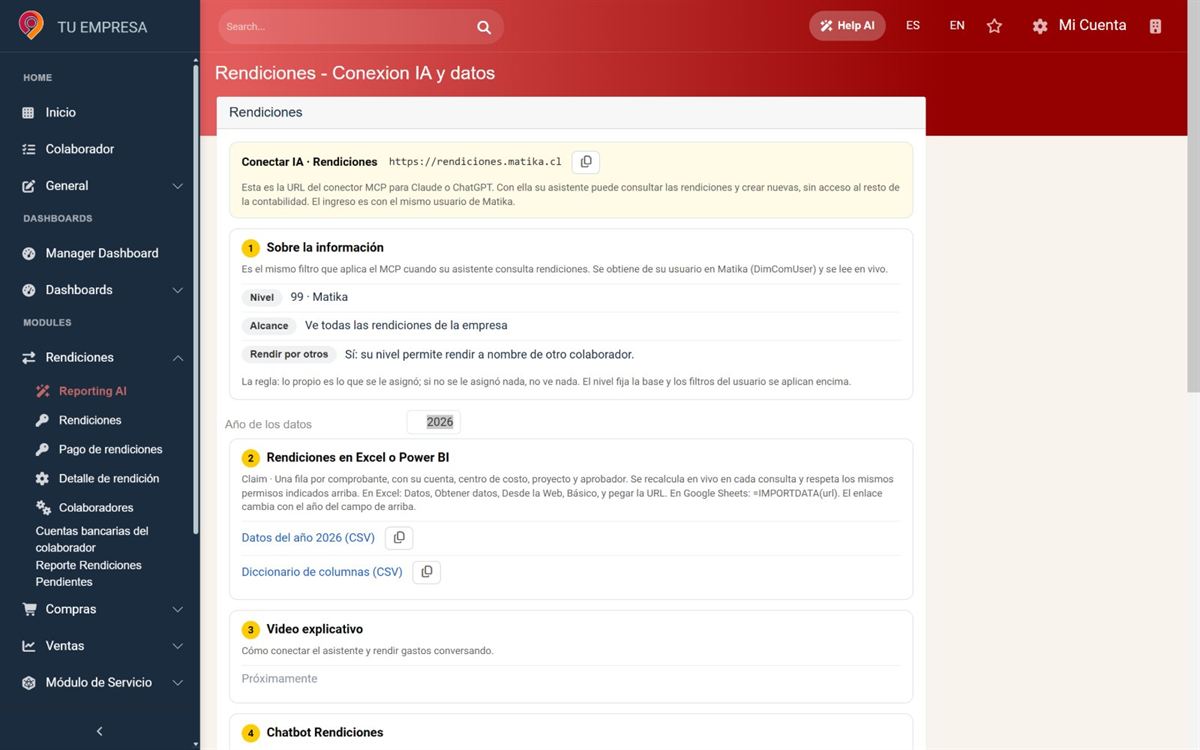This screenshot has width=1200, height=750.
Task: Click the Rendir por otros badge
Action: click(x=289, y=354)
